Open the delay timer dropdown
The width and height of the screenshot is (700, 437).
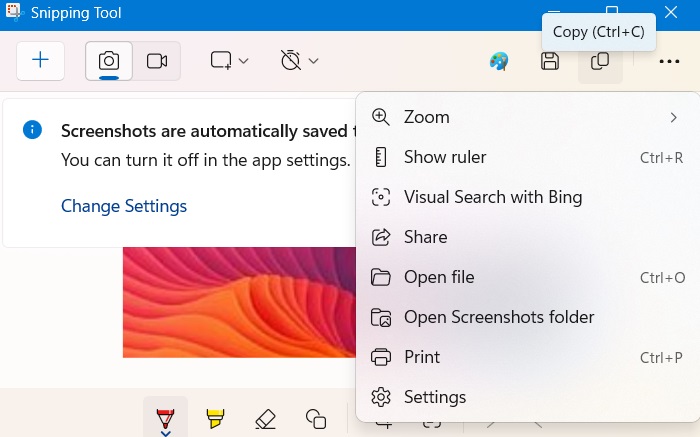pos(299,61)
